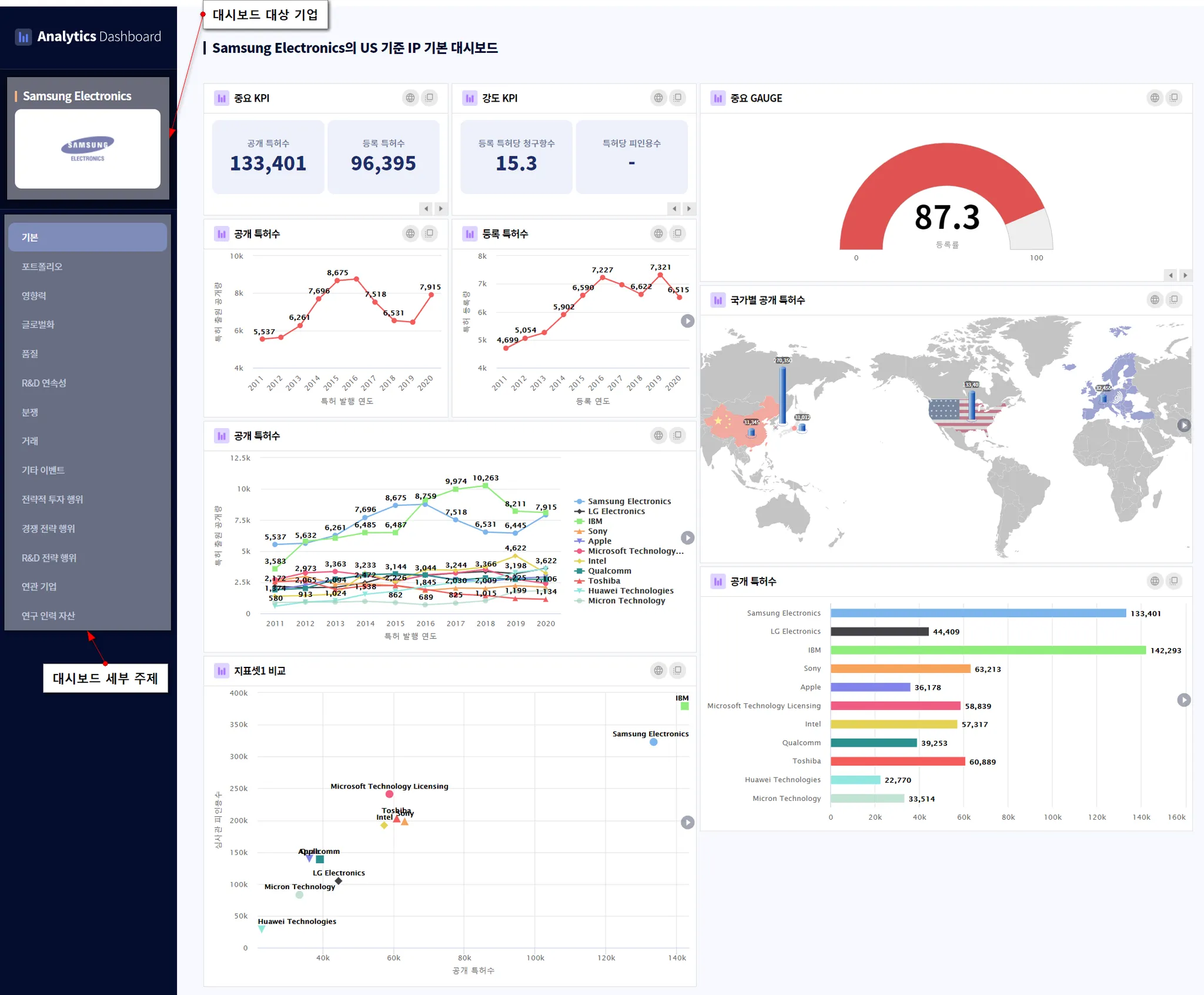Open 연관 기업 sidebar item
This screenshot has width=1204, height=995.
coord(39,587)
